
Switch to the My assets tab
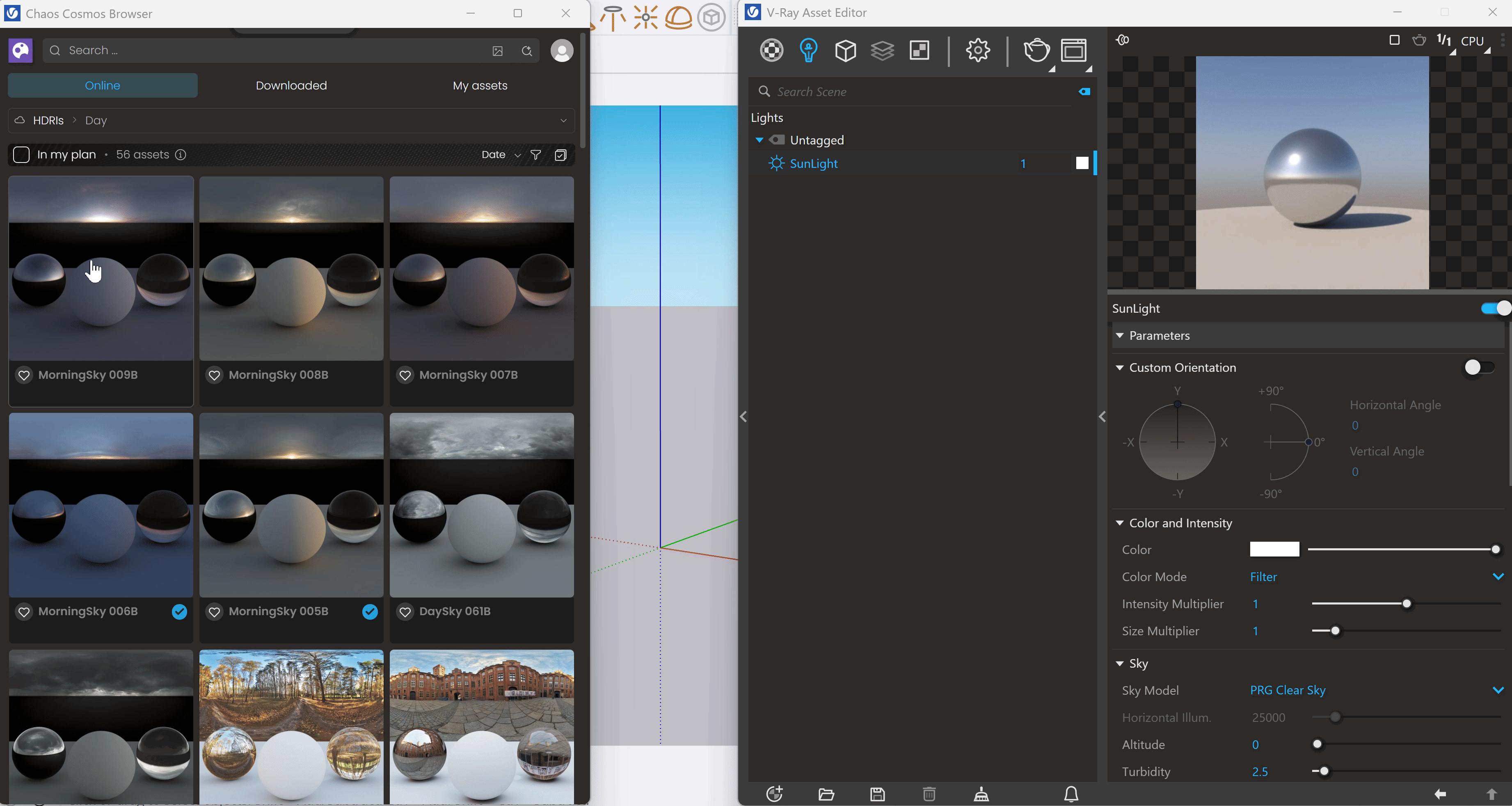coord(480,85)
